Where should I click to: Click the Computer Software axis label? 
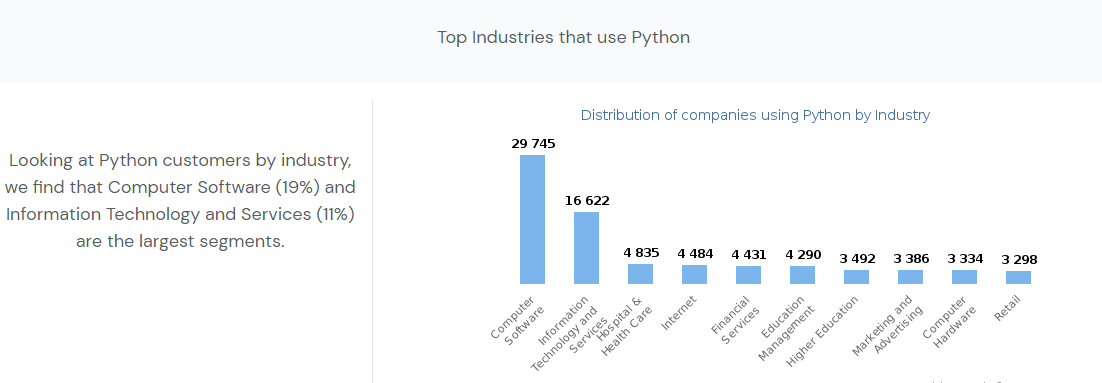(x=517, y=320)
